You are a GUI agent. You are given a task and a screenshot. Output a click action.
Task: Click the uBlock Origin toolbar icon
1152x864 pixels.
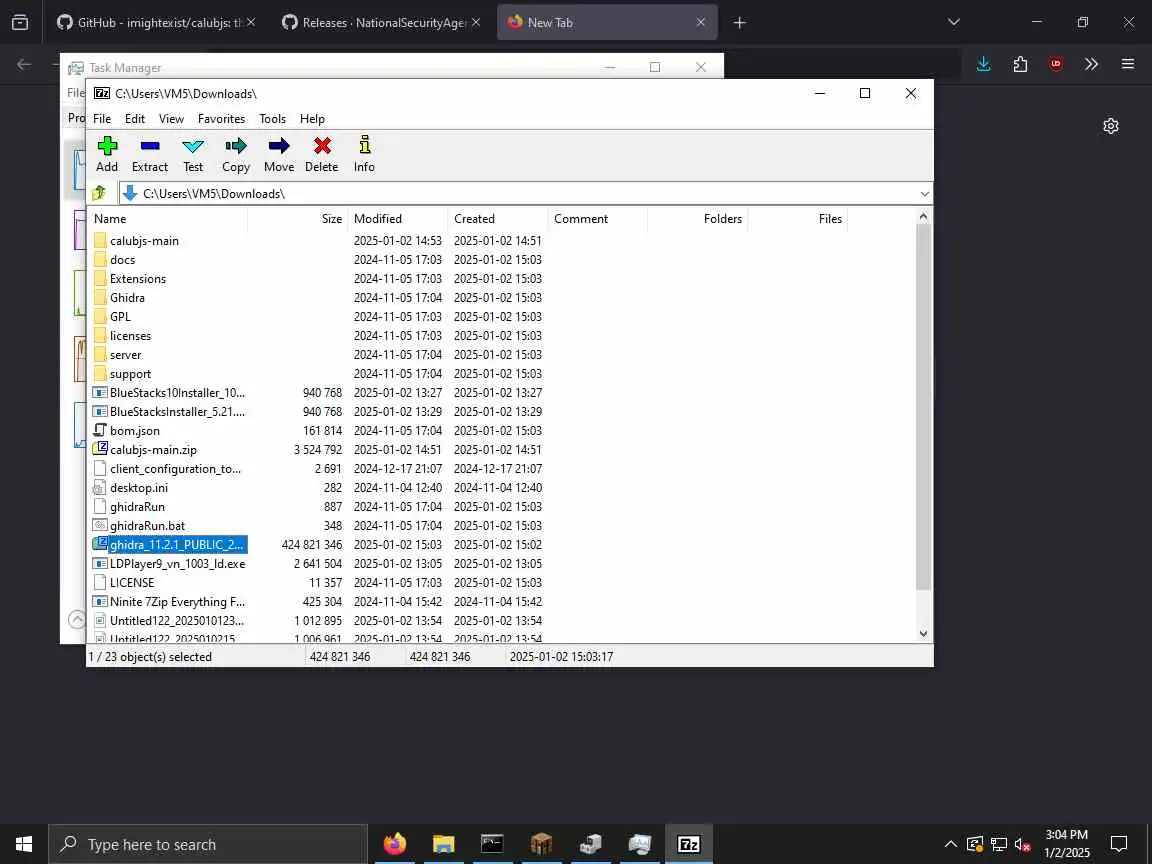pos(1056,65)
